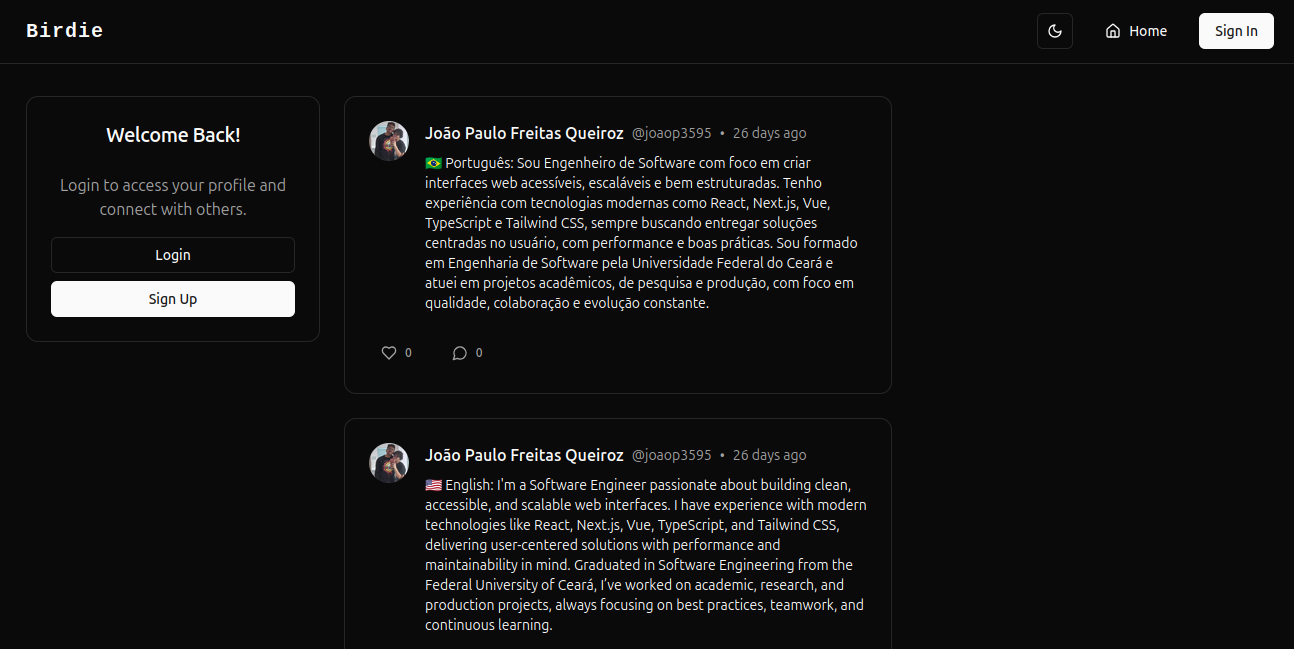1294x649 pixels.
Task: Click the comment count on first post
Action: coord(479,353)
